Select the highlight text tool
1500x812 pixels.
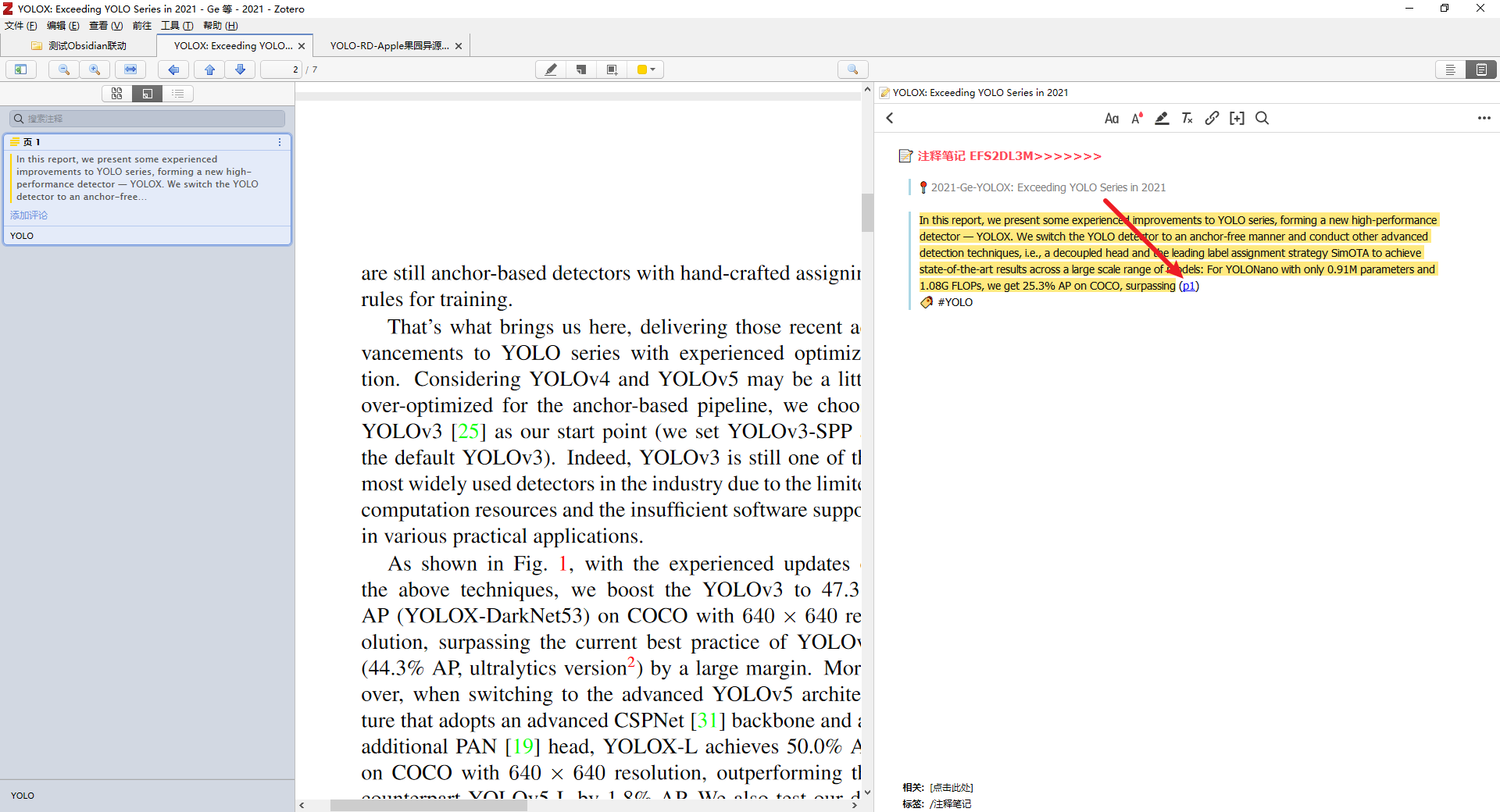551,69
